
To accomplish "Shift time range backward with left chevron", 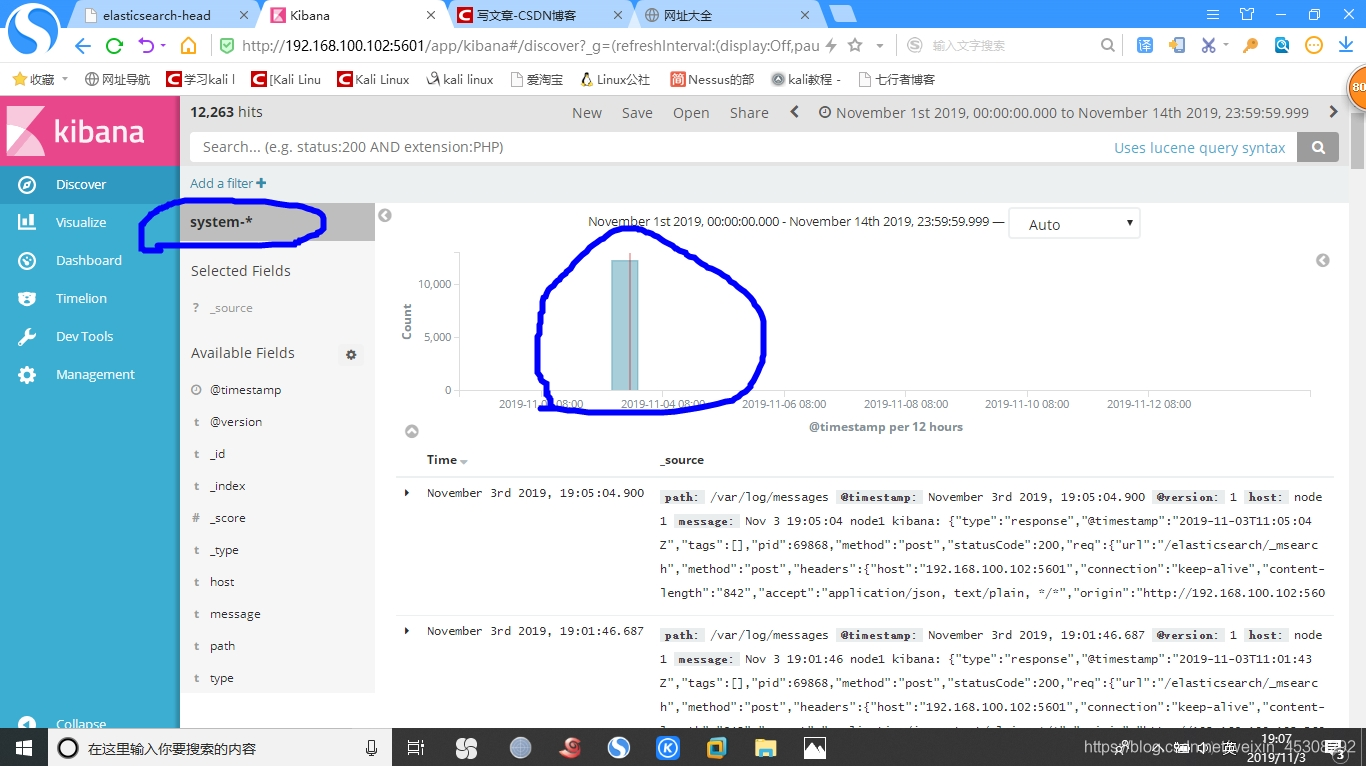I will tap(795, 112).
